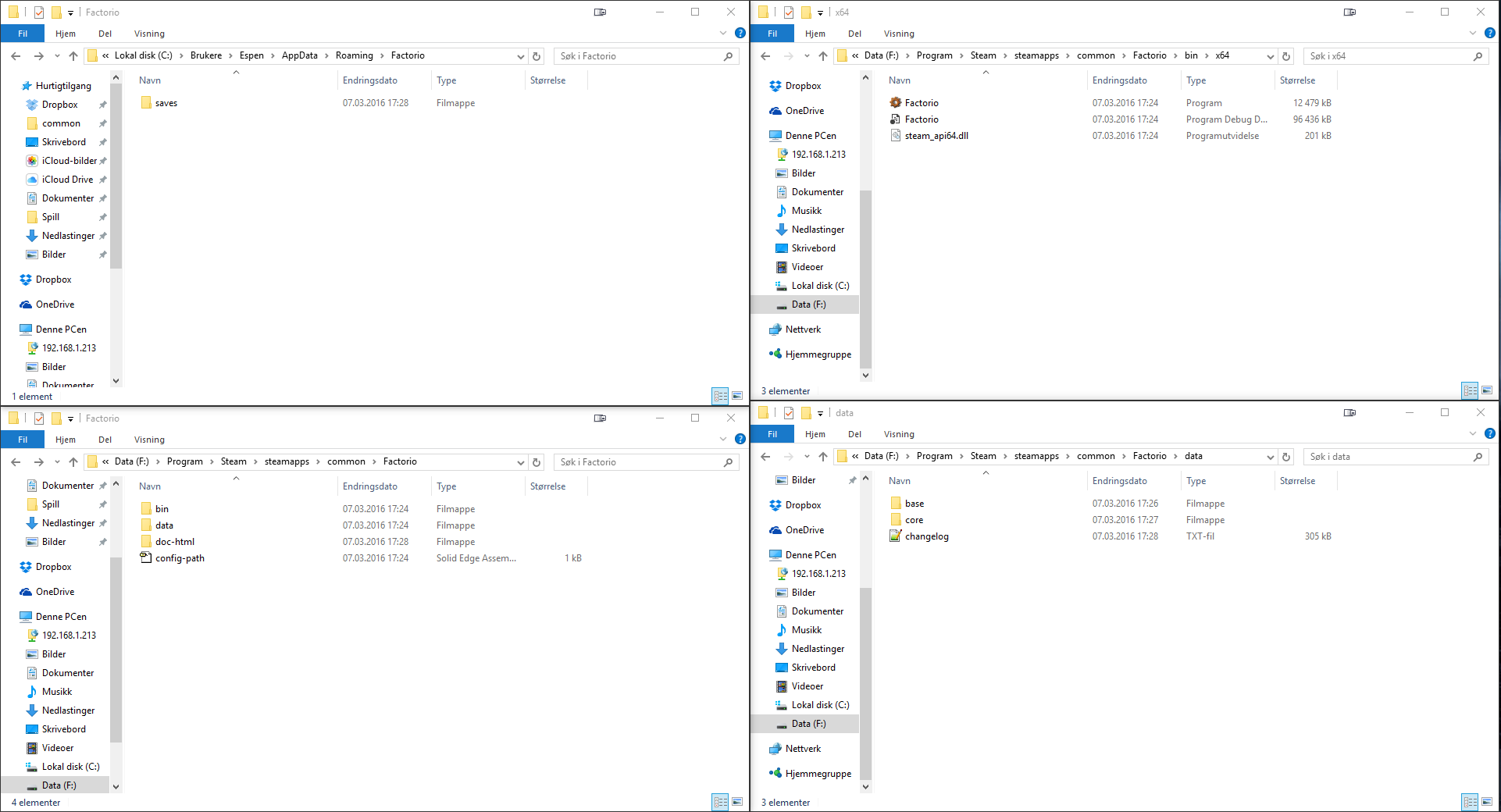The width and height of the screenshot is (1501, 812).
Task: Select Videoer in the data window sidebar
Action: click(807, 686)
